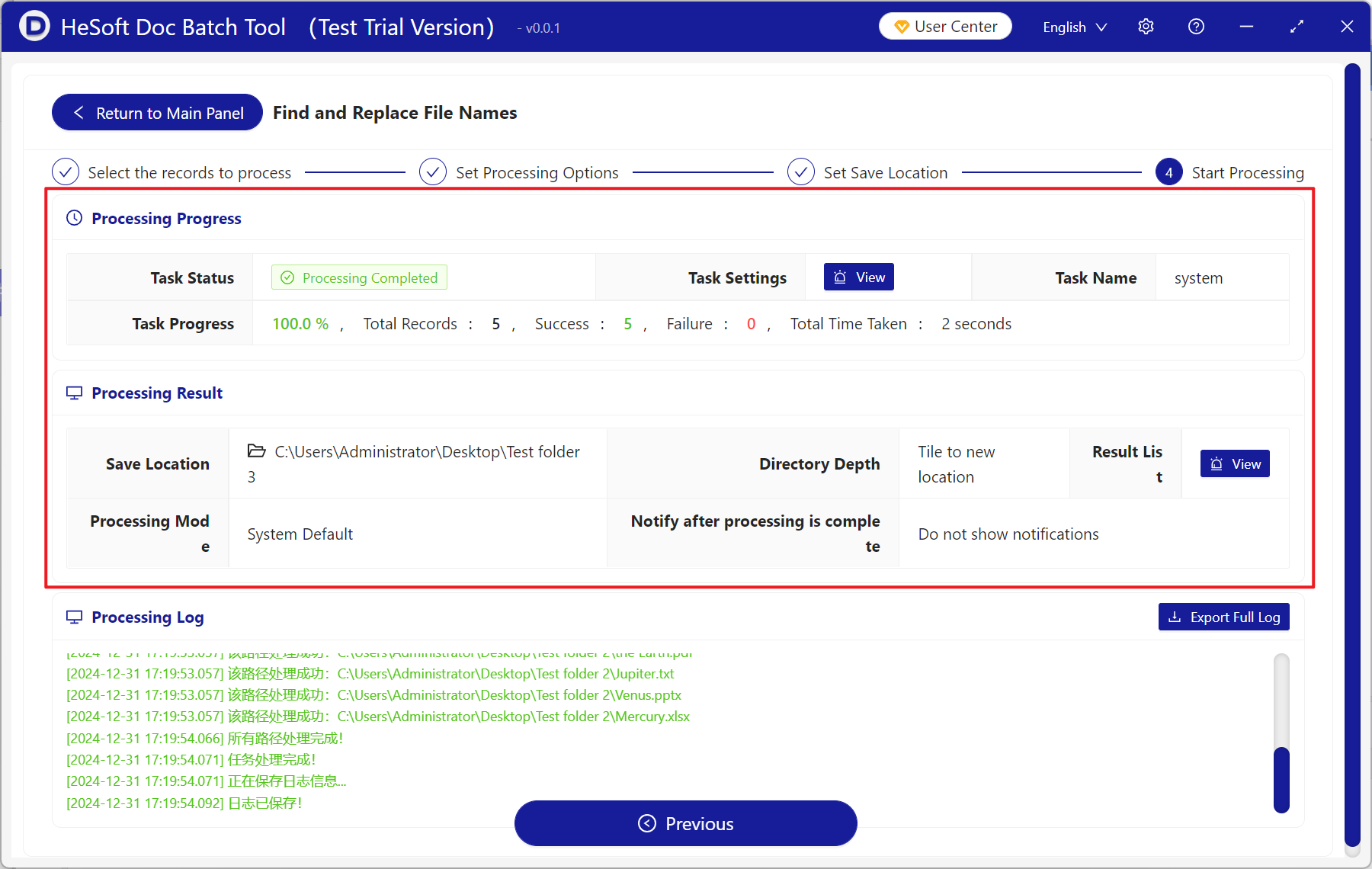Click the User Center diamond icon
The image size is (1372, 869).
(x=901, y=27)
